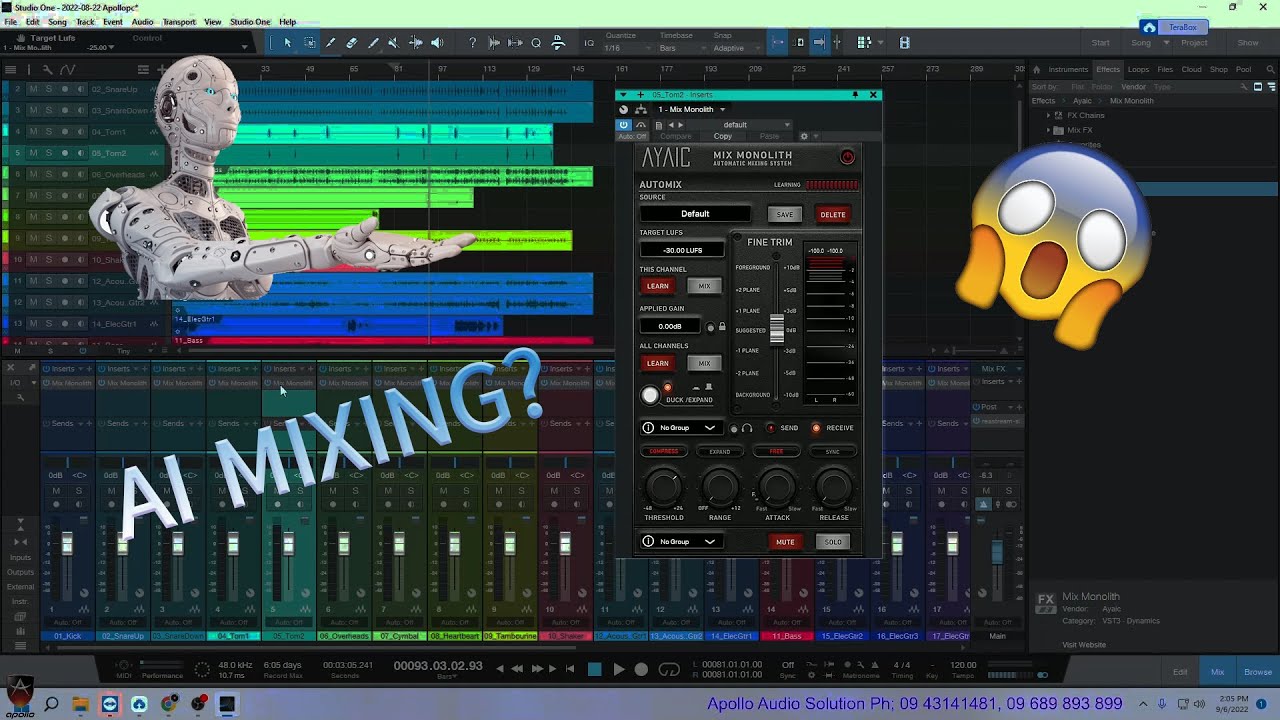Open the Transport menu

tap(179, 22)
